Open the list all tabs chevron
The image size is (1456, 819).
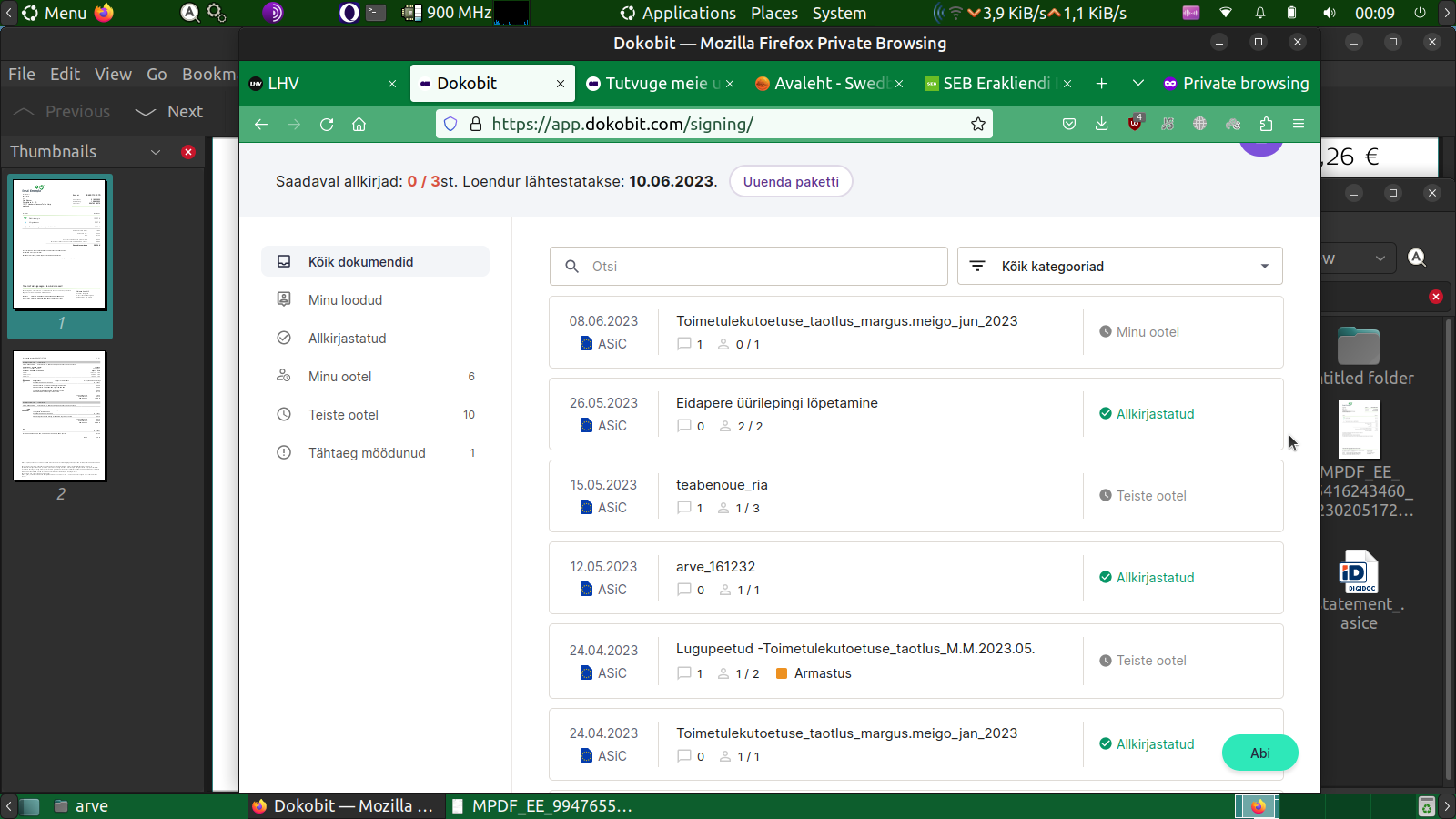tap(1138, 84)
